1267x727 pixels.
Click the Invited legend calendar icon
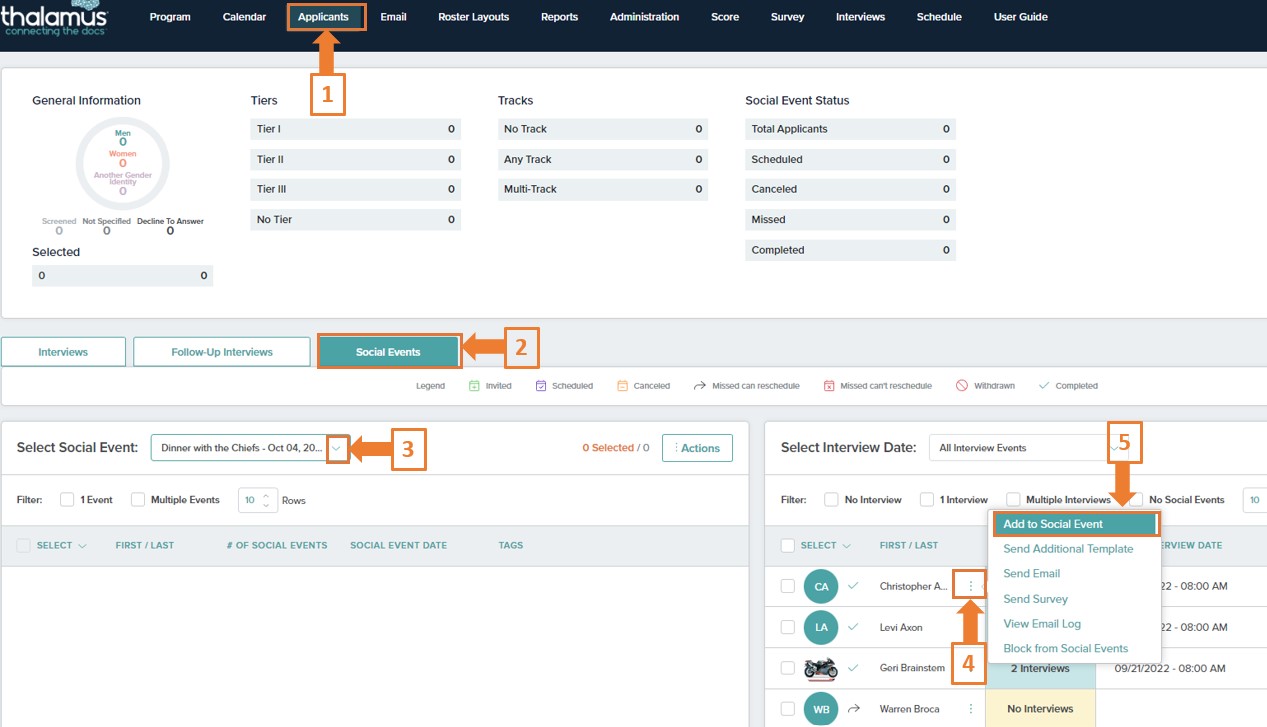[x=474, y=386]
